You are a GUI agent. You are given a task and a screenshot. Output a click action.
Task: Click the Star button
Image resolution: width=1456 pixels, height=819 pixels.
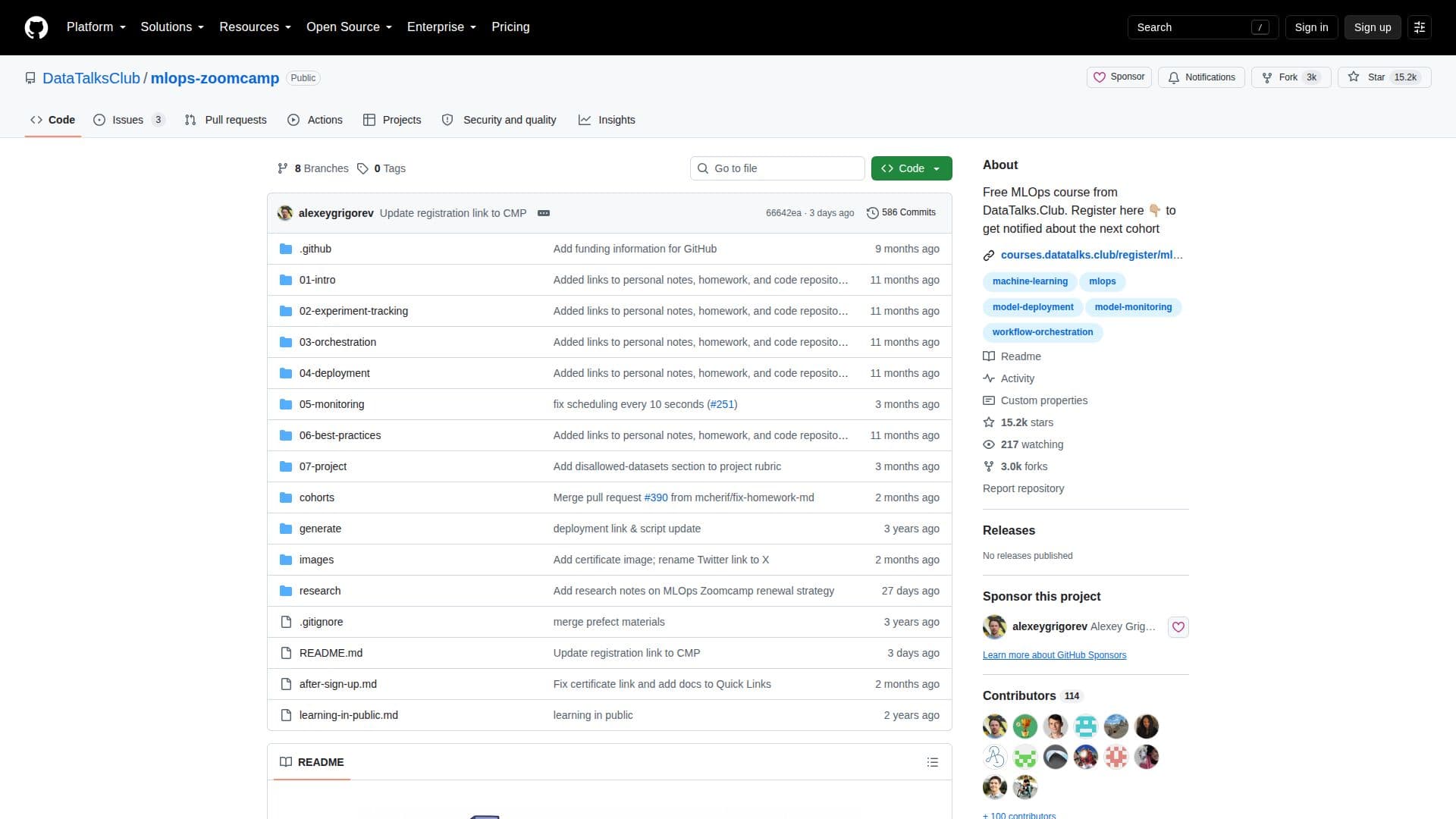(1384, 77)
